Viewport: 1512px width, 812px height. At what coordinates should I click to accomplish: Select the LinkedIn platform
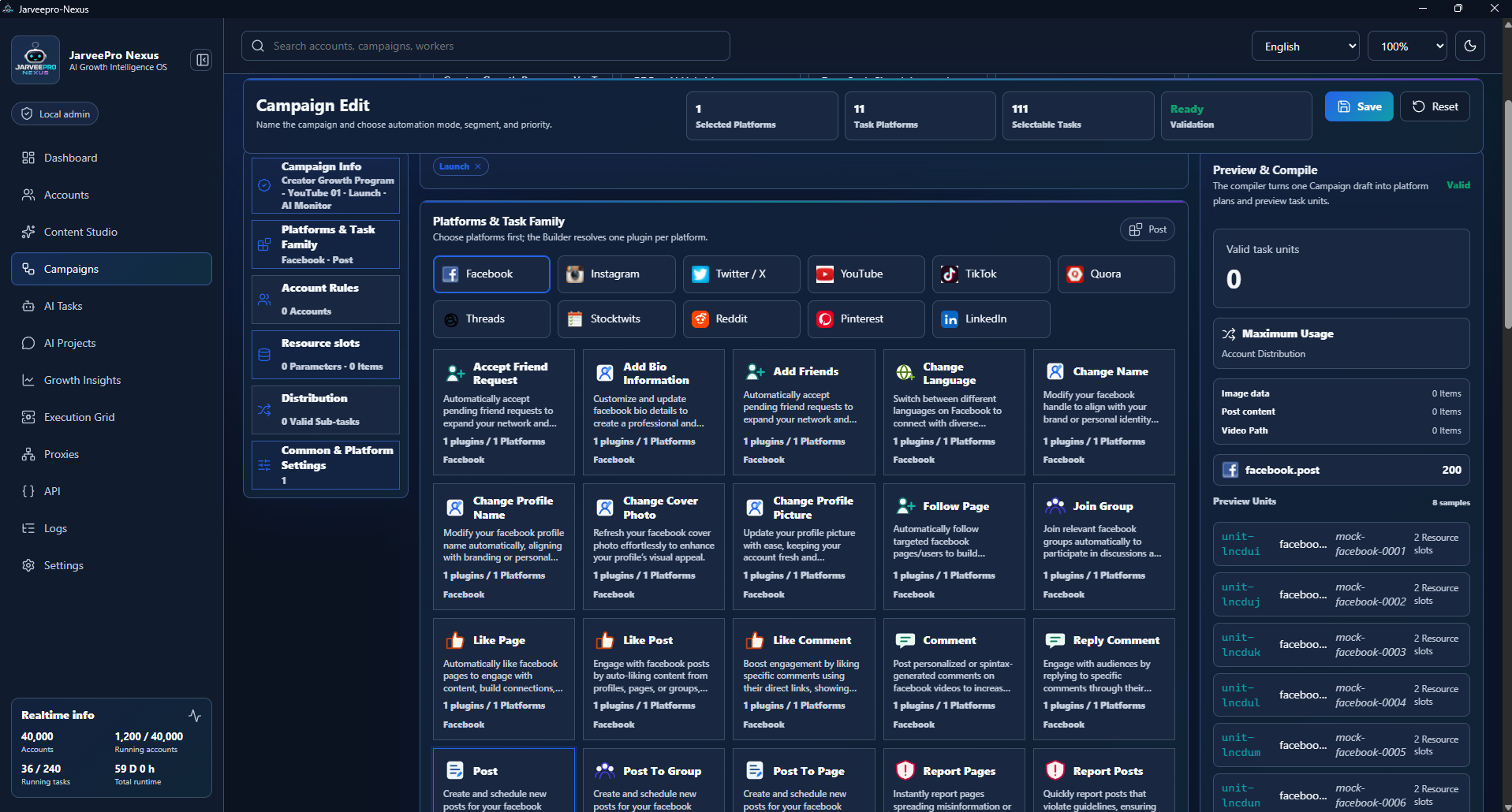point(991,319)
